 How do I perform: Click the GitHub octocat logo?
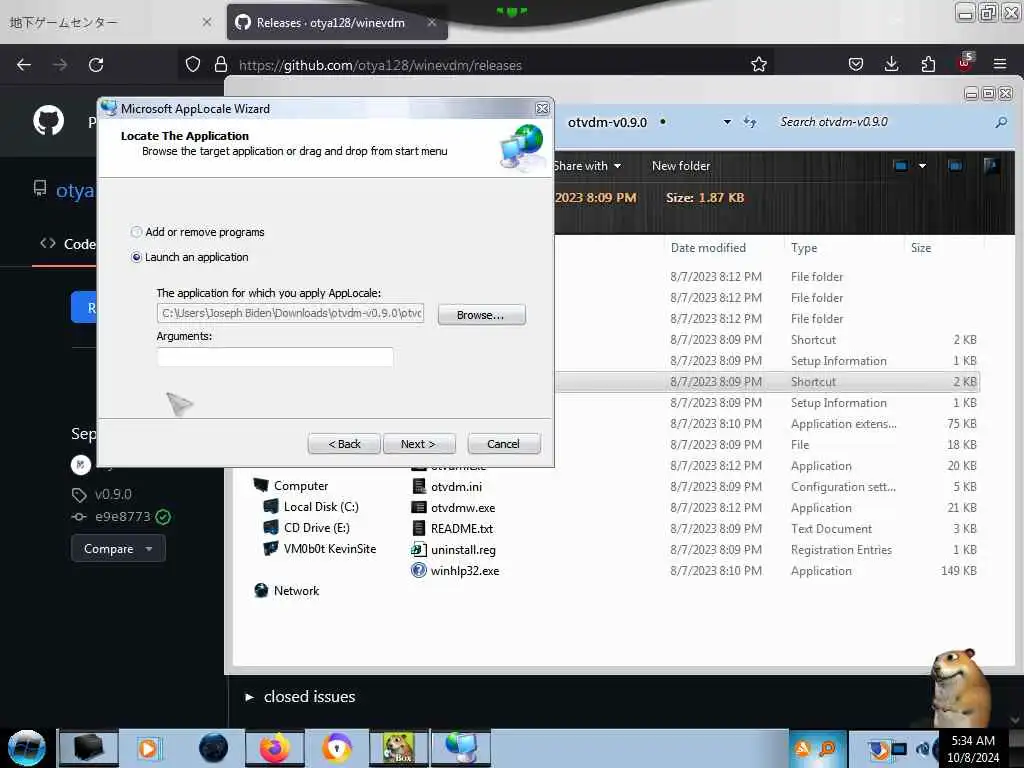pos(48,121)
